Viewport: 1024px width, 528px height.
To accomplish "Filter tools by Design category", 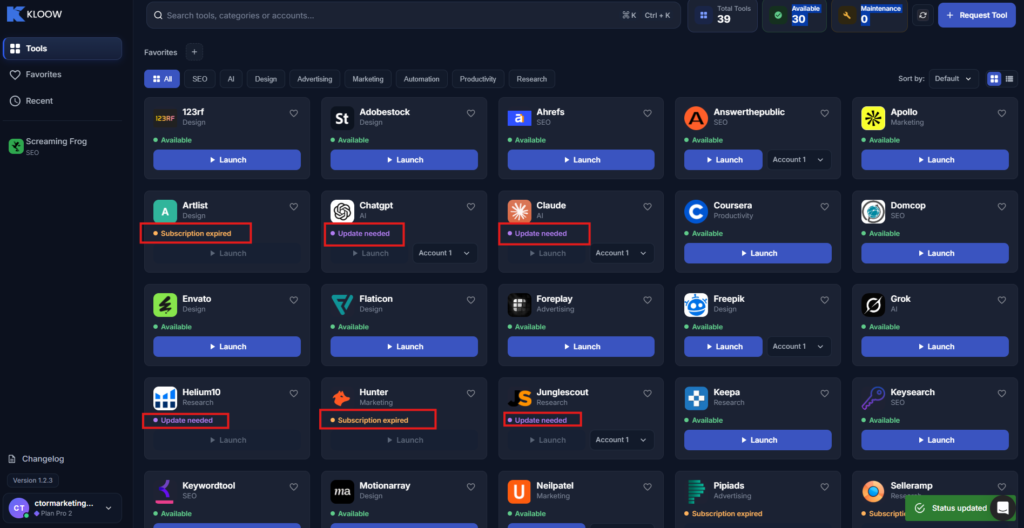I will click(x=266, y=79).
